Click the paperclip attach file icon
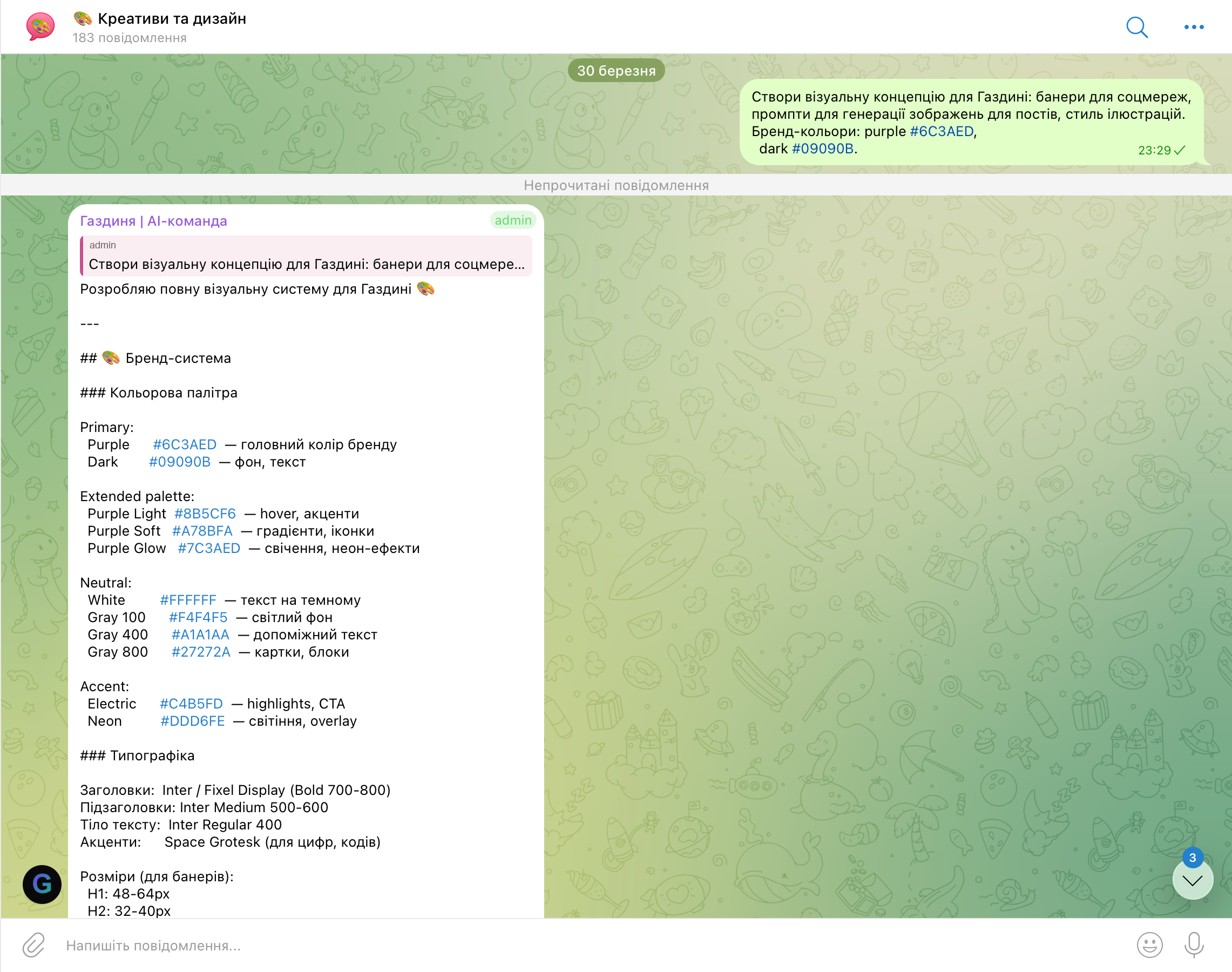1232x972 pixels. [x=33, y=945]
